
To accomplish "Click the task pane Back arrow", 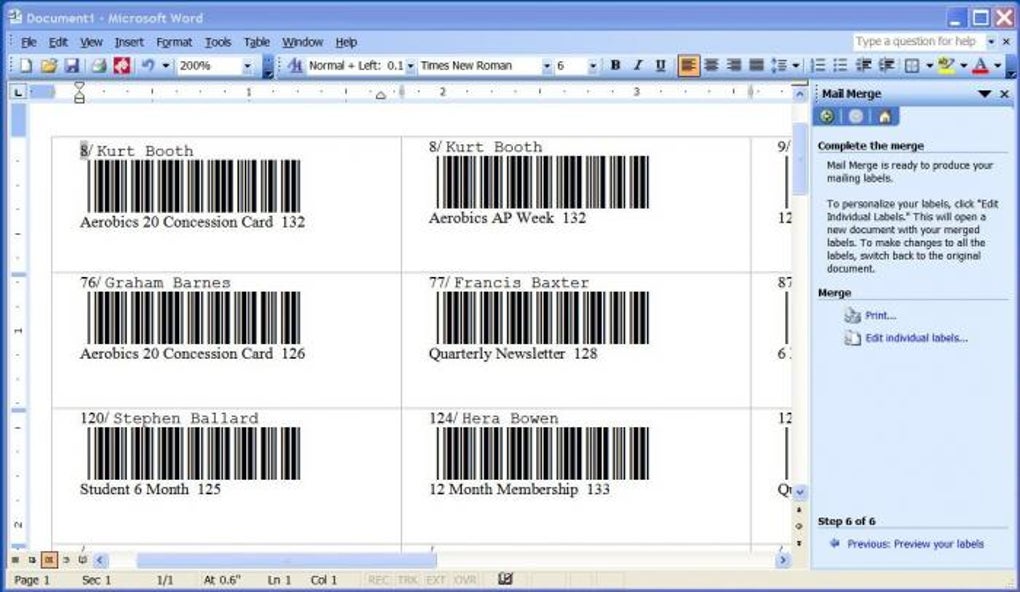I will point(827,116).
